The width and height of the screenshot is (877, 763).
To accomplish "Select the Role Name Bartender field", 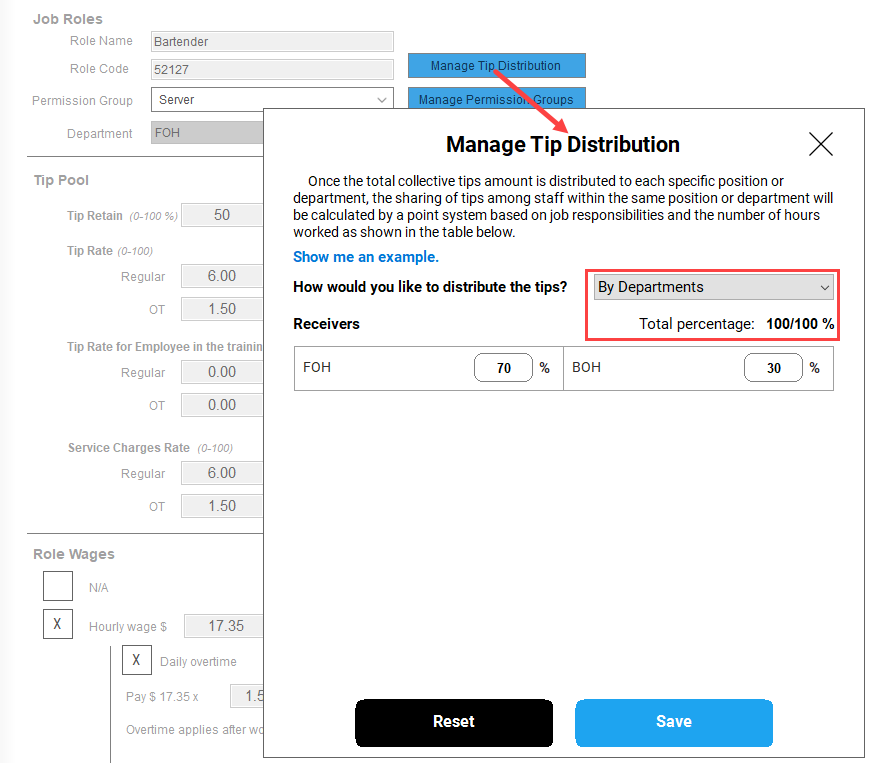I will point(271,41).
